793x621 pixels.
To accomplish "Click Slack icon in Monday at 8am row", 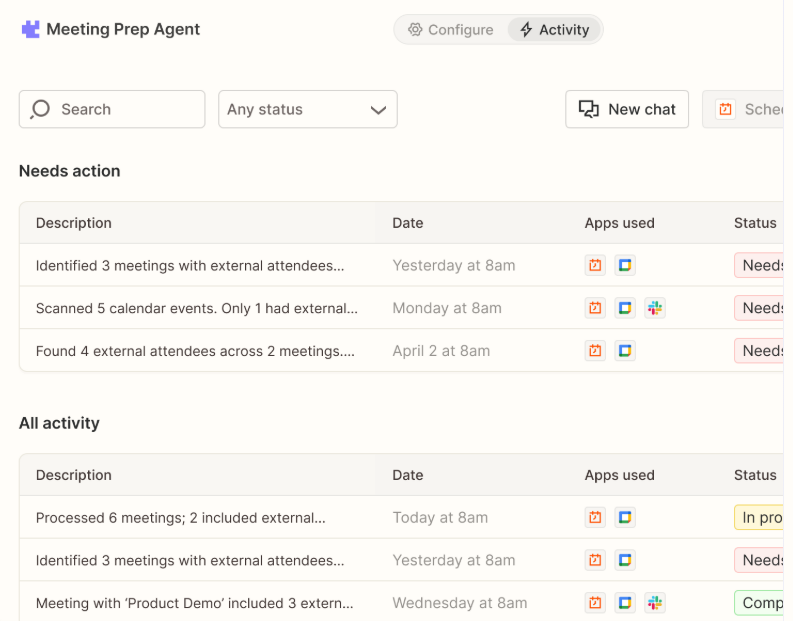I will (655, 308).
